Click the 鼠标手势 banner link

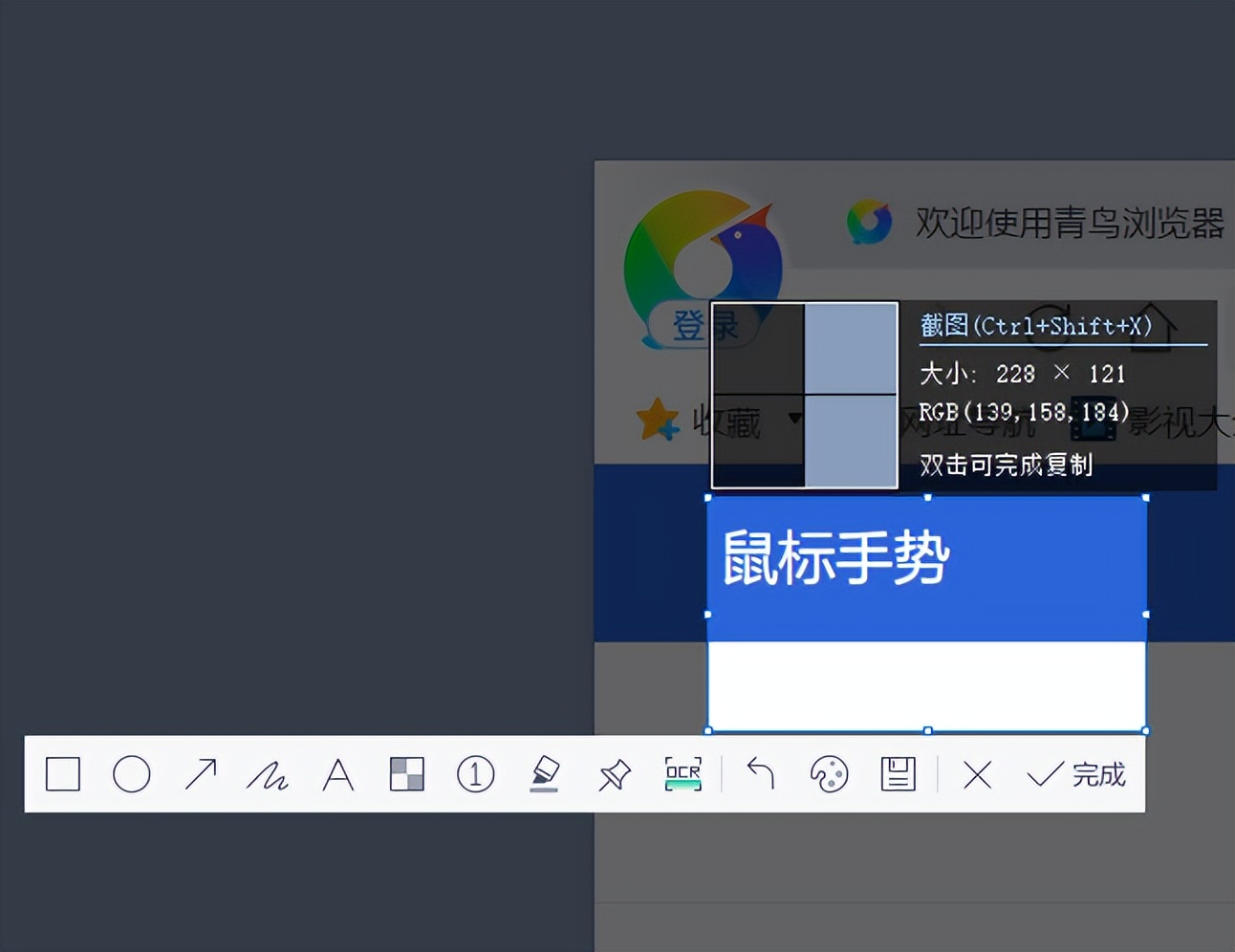click(x=836, y=557)
